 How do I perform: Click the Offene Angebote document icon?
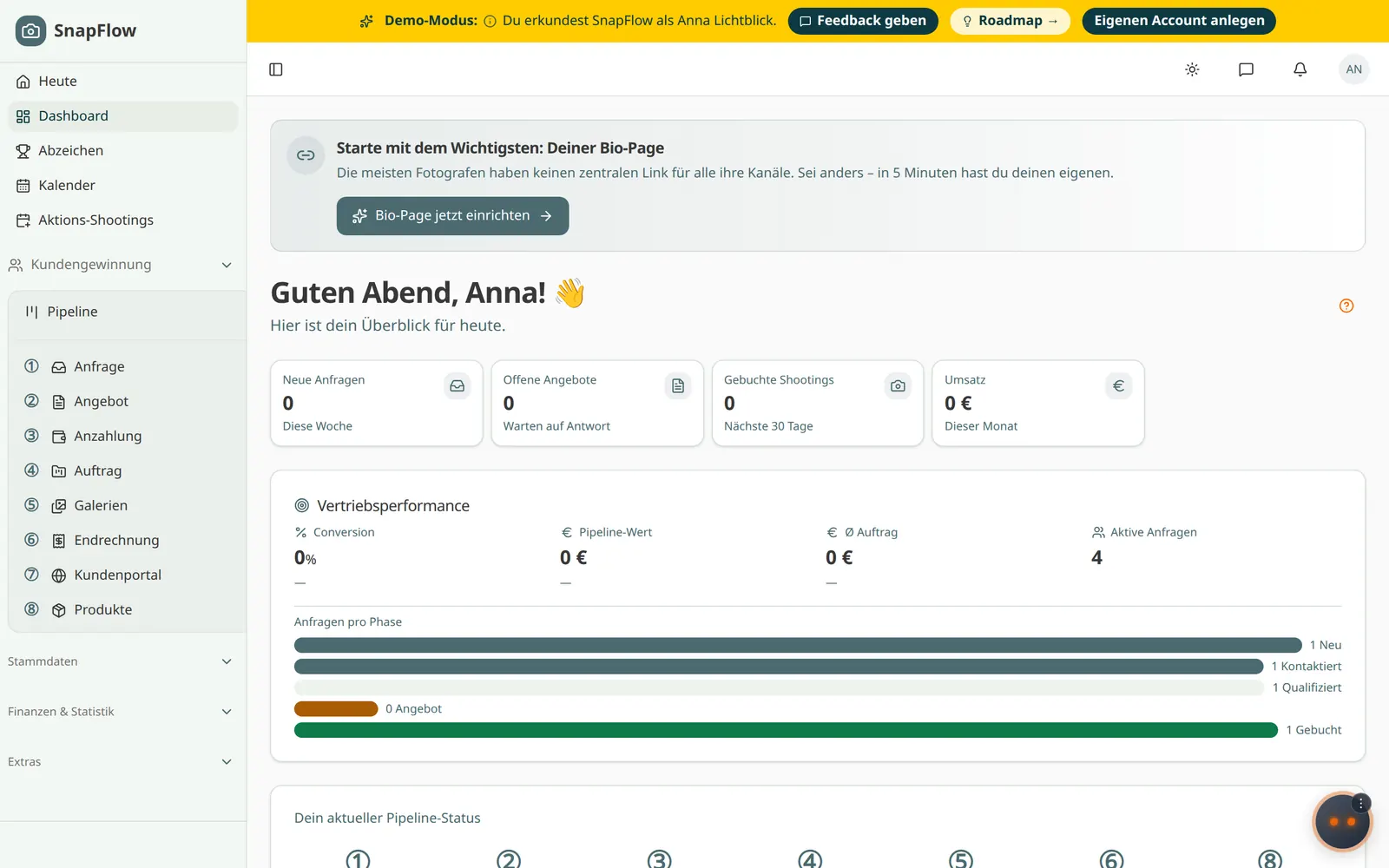[678, 385]
